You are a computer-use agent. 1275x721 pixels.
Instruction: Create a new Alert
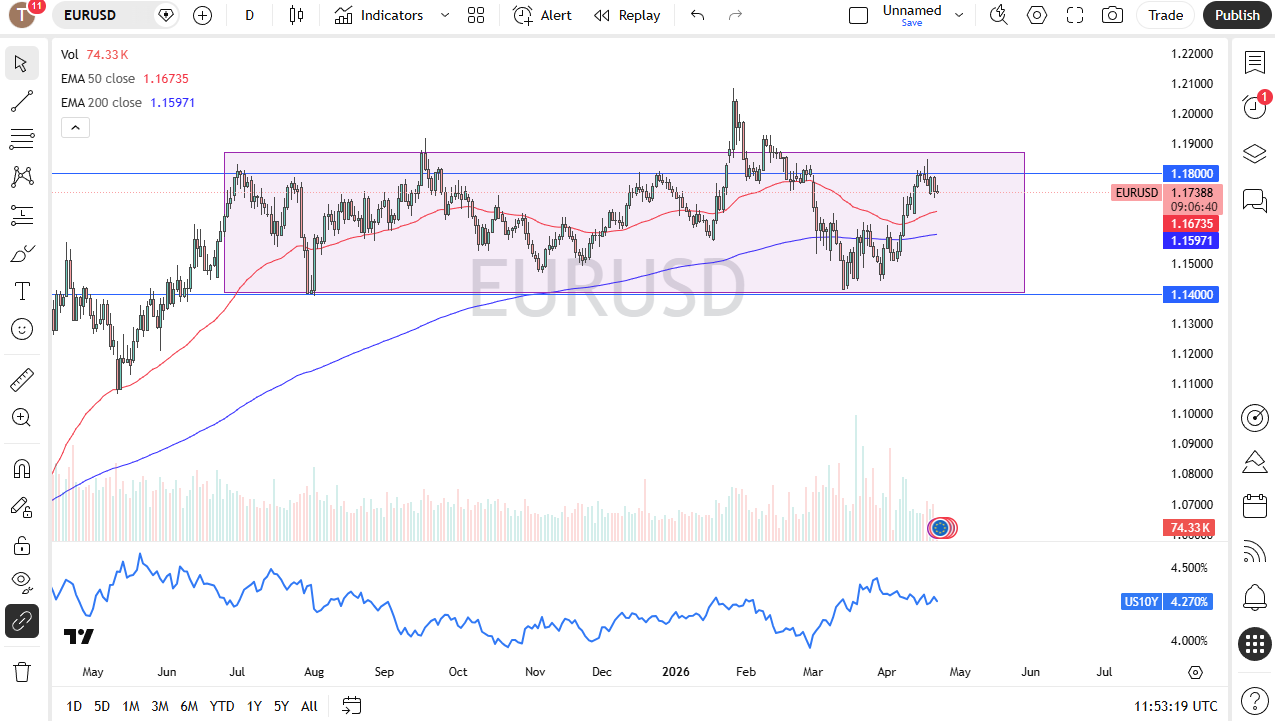pos(543,15)
